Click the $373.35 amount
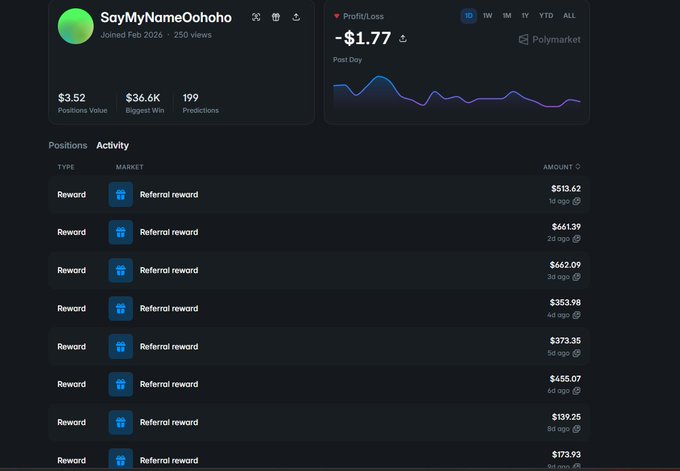 (x=565, y=341)
